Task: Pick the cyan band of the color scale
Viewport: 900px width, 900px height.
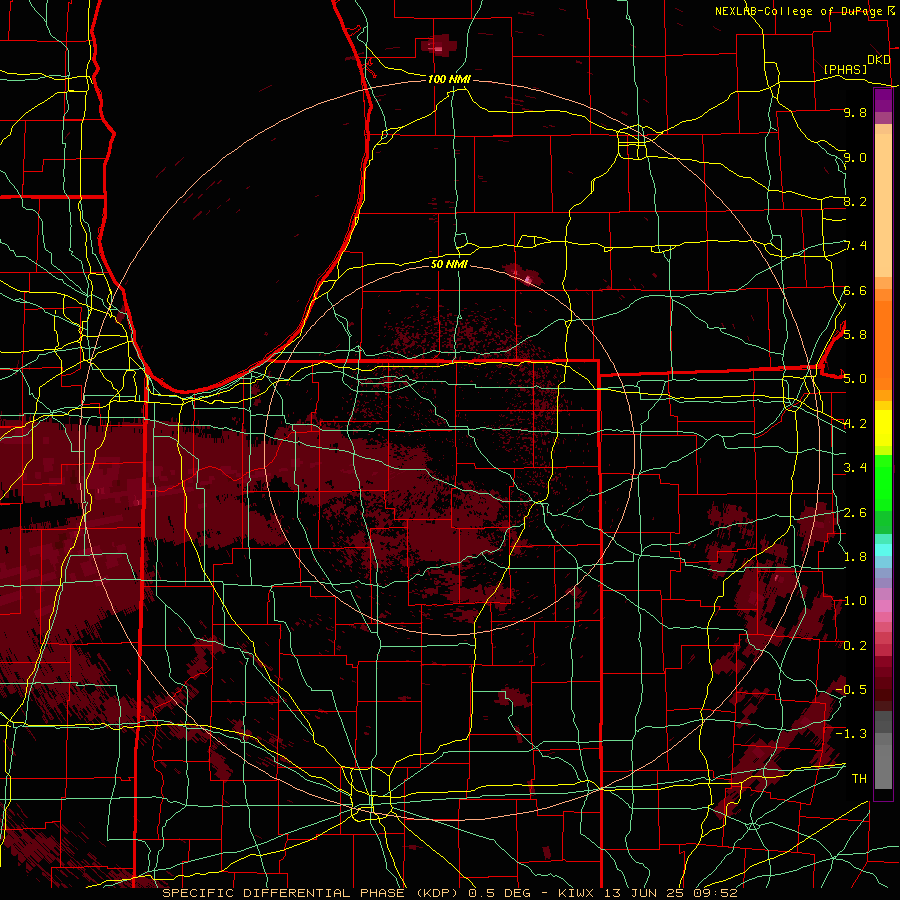Action: tap(883, 549)
